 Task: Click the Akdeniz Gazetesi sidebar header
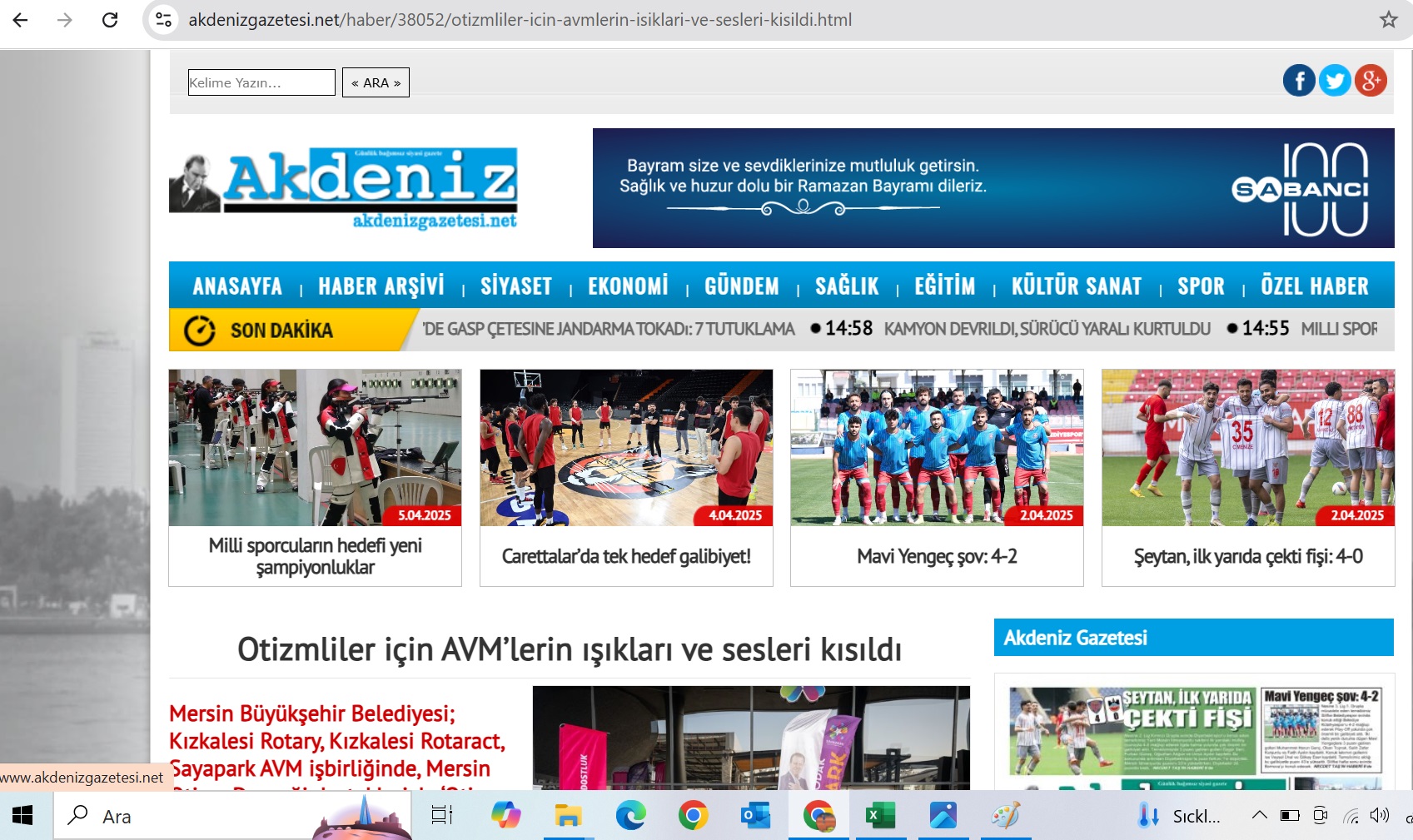click(x=1194, y=638)
